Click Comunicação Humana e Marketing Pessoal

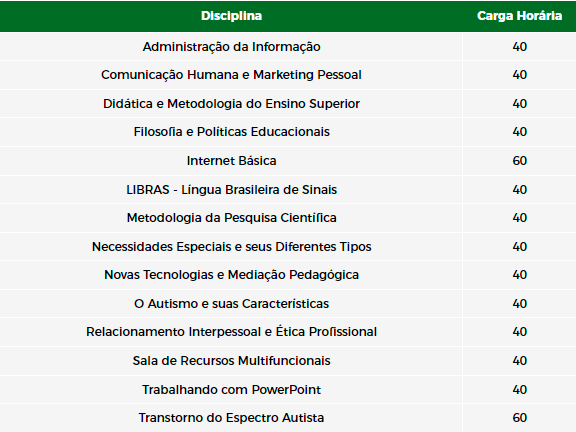coord(231,75)
